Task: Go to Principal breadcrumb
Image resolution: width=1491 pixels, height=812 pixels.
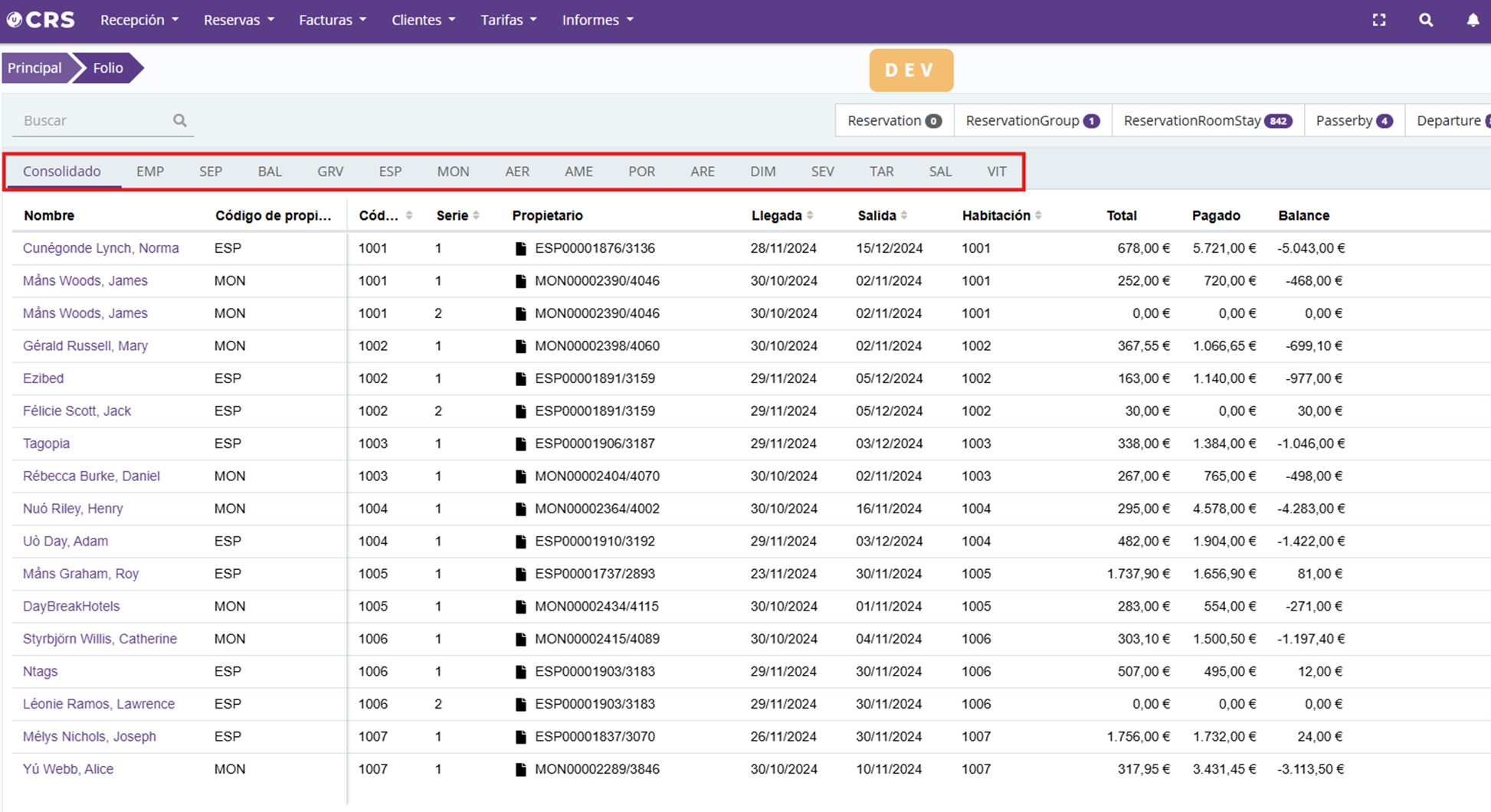Action: point(34,68)
